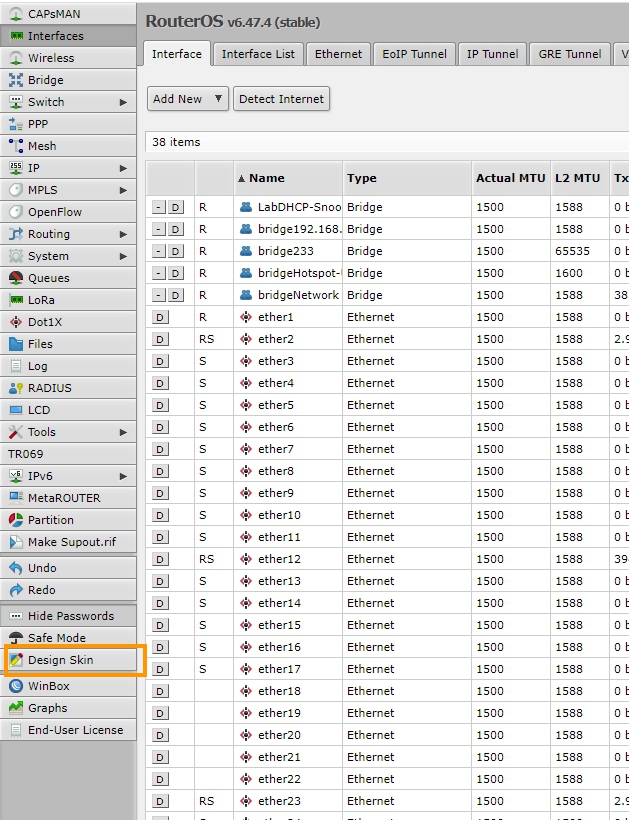The width and height of the screenshot is (629, 820).
Task: Remove LabDHCP-Snoo bridge with minus button
Action: [159, 207]
